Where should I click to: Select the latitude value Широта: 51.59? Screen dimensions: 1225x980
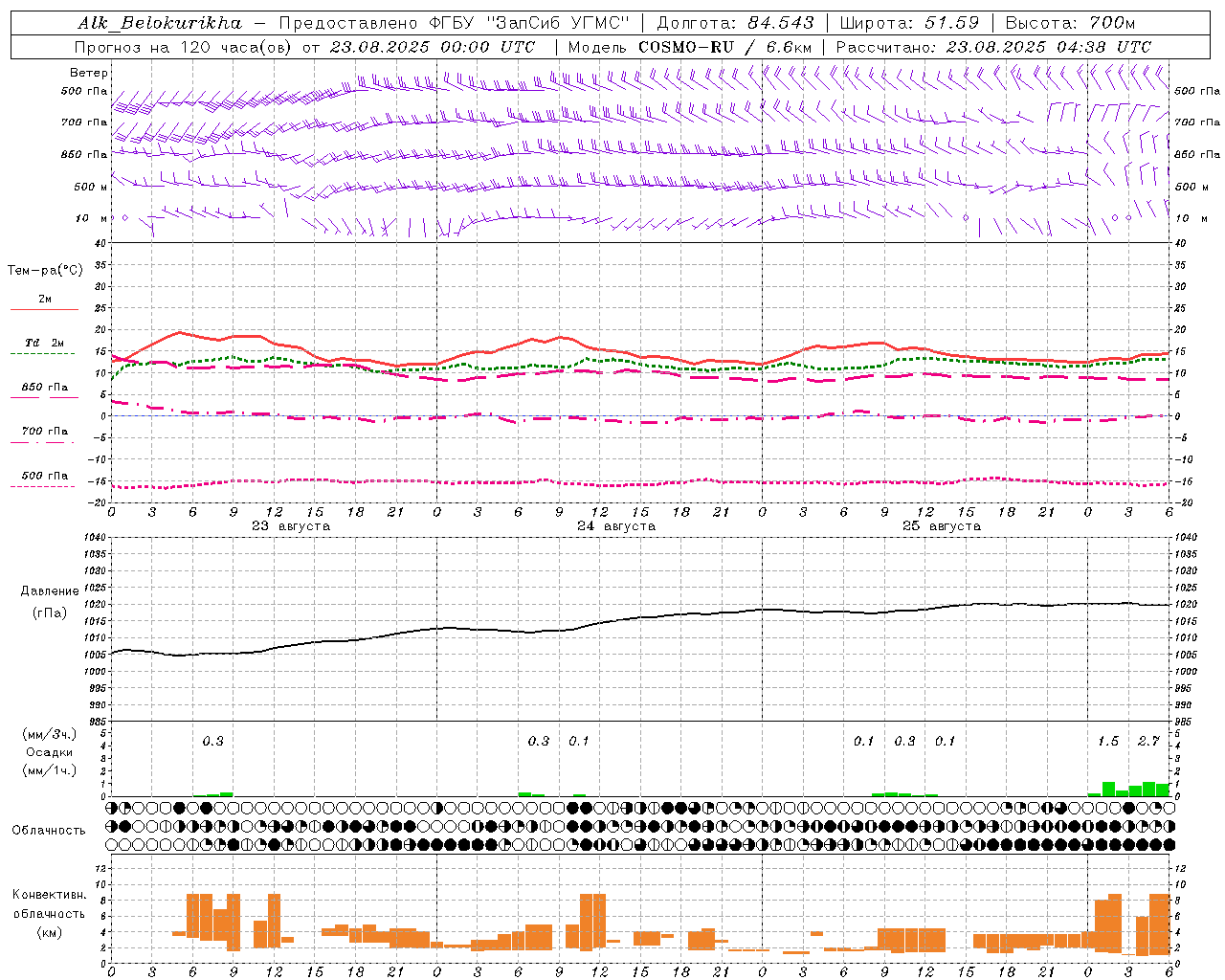point(909,23)
